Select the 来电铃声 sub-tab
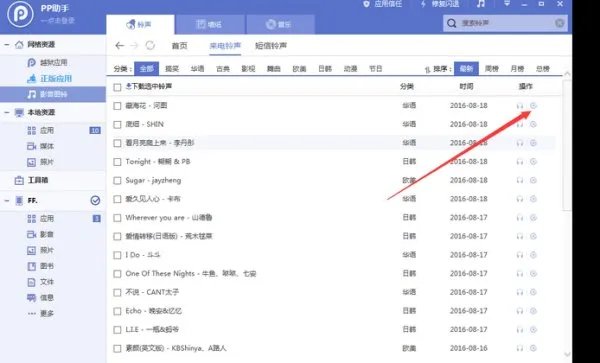Screen dimensions: 600x363 [225, 46]
